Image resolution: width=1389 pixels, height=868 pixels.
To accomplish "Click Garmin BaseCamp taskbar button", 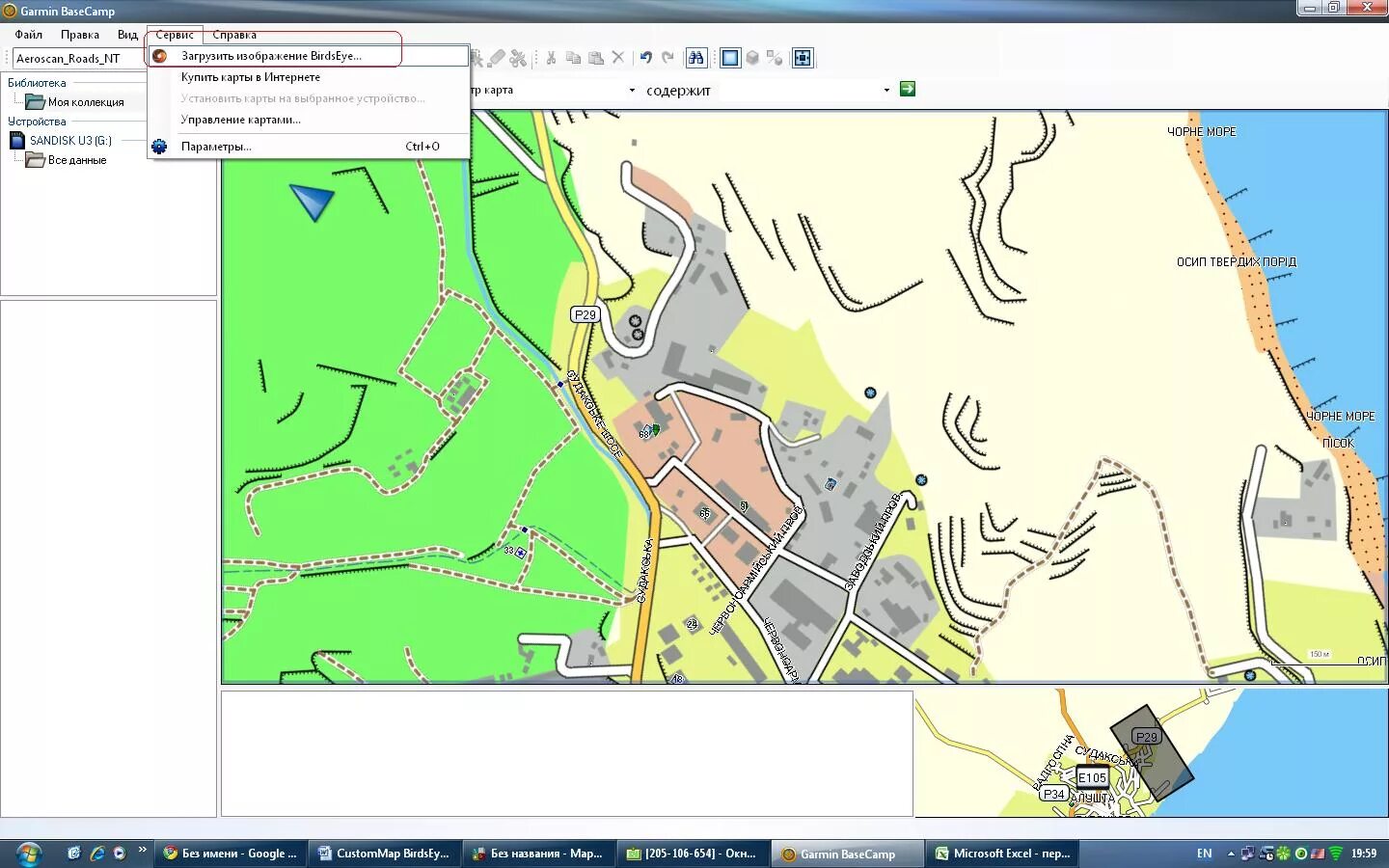I will tap(848, 854).
